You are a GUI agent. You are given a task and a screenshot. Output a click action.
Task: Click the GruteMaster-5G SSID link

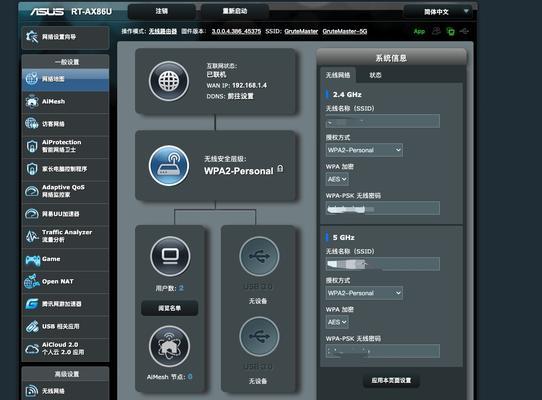coord(345,31)
